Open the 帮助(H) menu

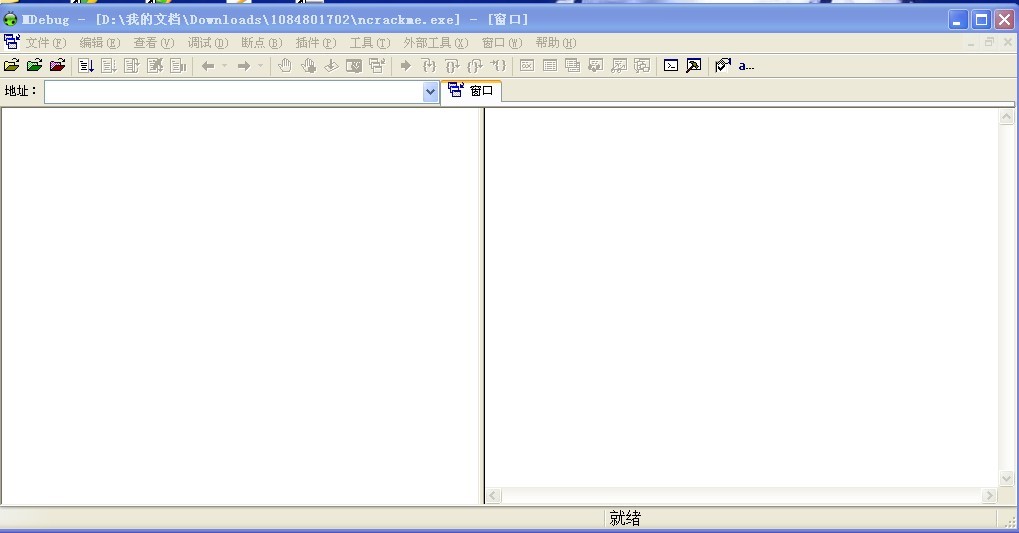coord(556,43)
